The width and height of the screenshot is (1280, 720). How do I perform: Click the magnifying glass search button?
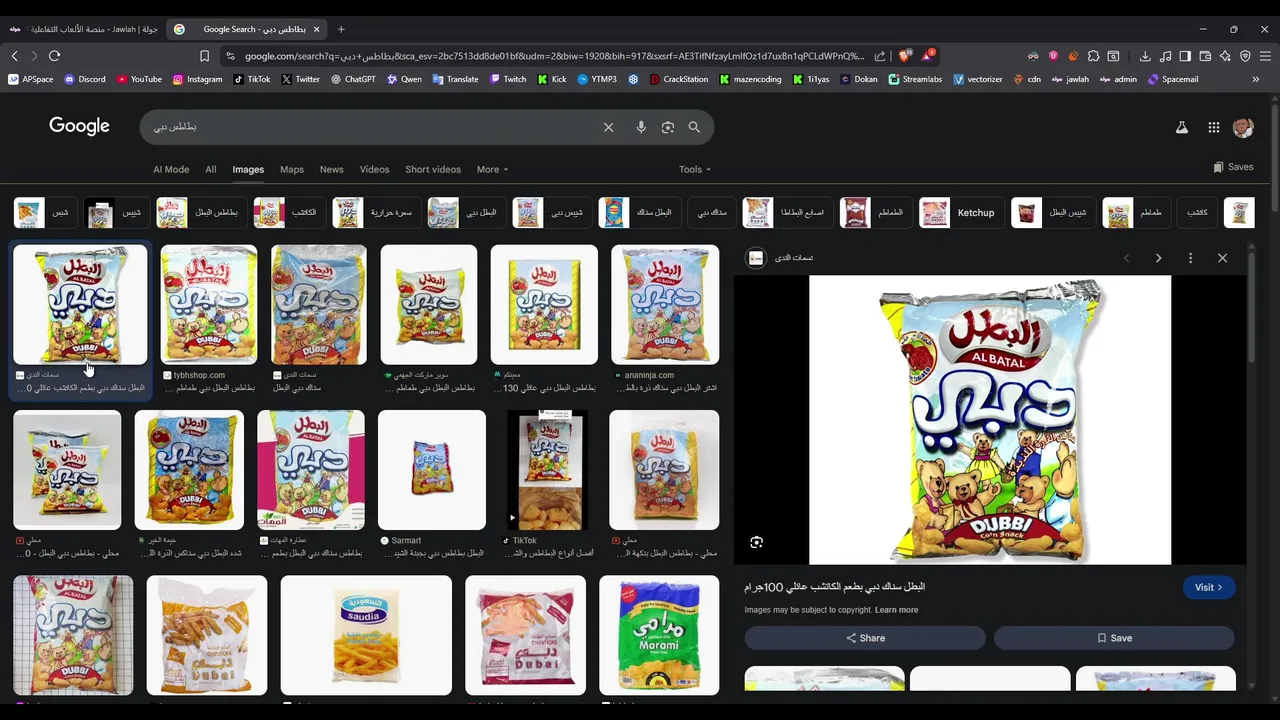pyautogui.click(x=694, y=127)
